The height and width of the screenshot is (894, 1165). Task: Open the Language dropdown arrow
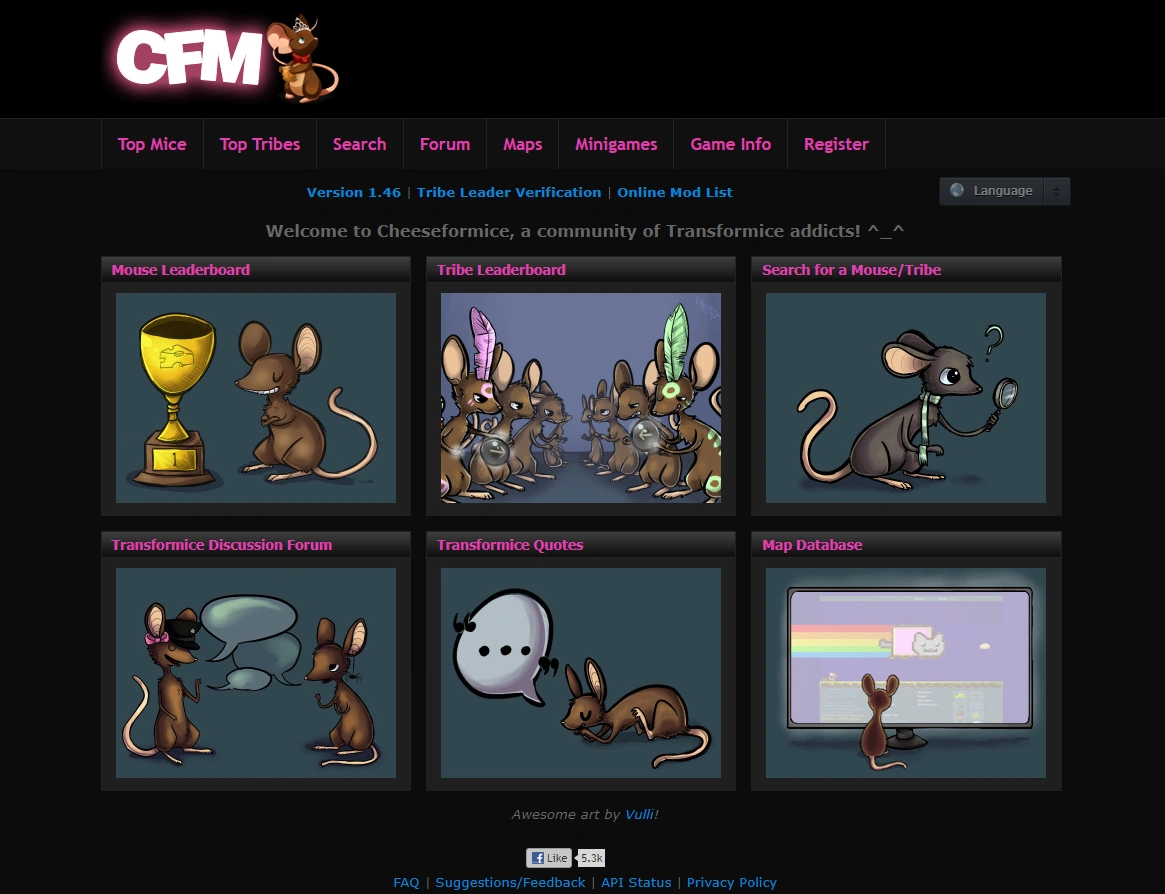(1057, 191)
